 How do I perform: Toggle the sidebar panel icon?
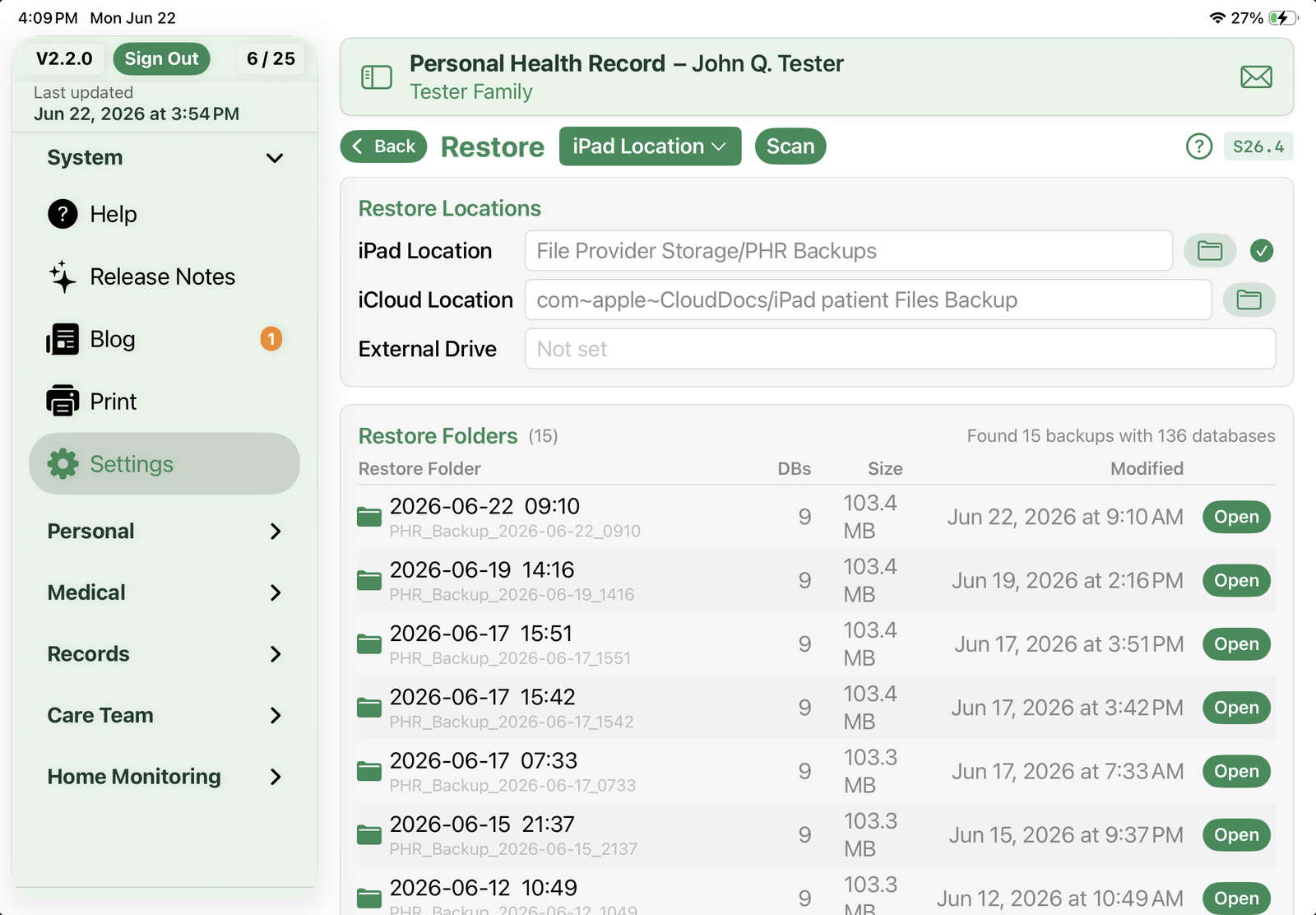pos(377,77)
